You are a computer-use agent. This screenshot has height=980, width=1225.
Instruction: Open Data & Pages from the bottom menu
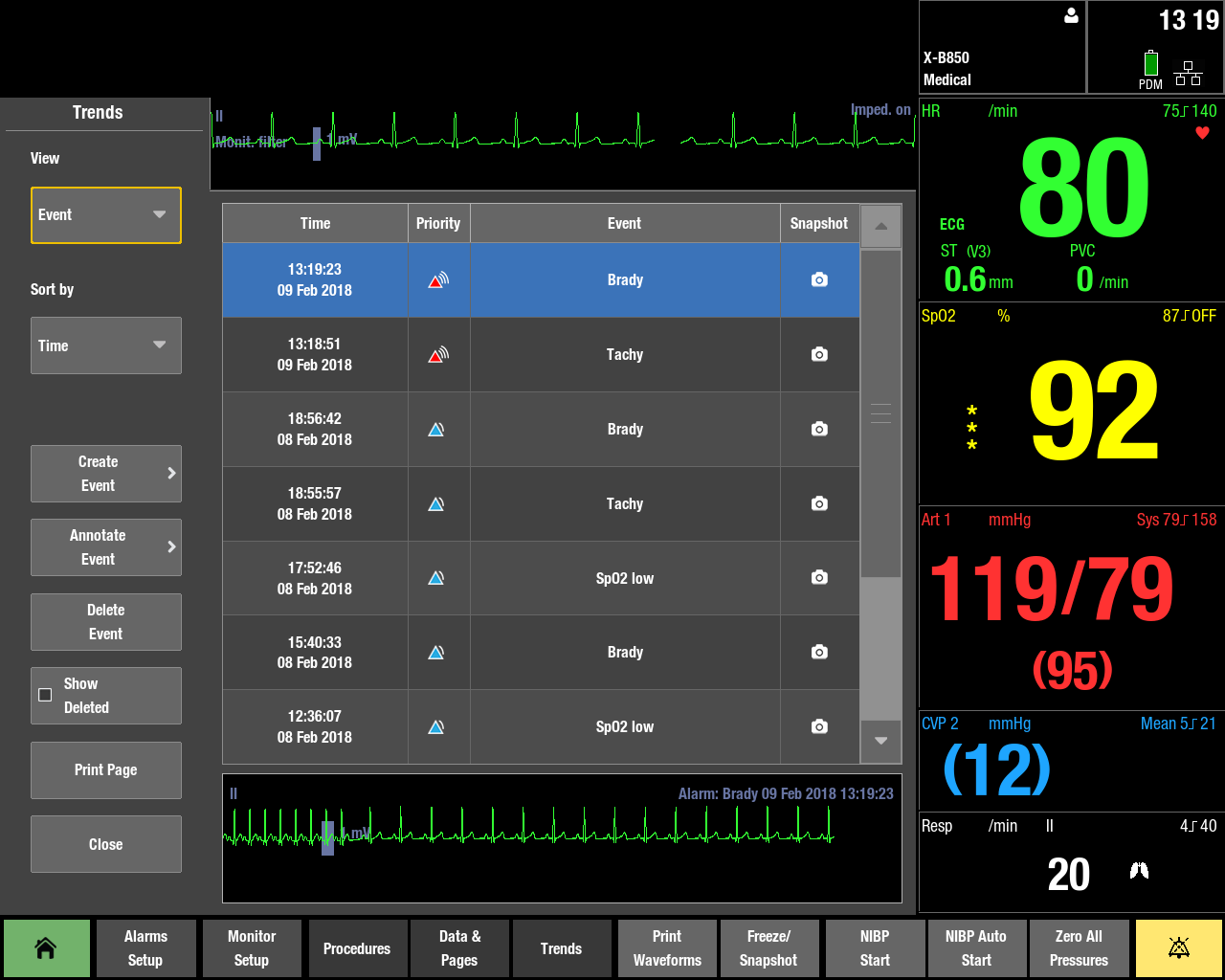[459, 947]
